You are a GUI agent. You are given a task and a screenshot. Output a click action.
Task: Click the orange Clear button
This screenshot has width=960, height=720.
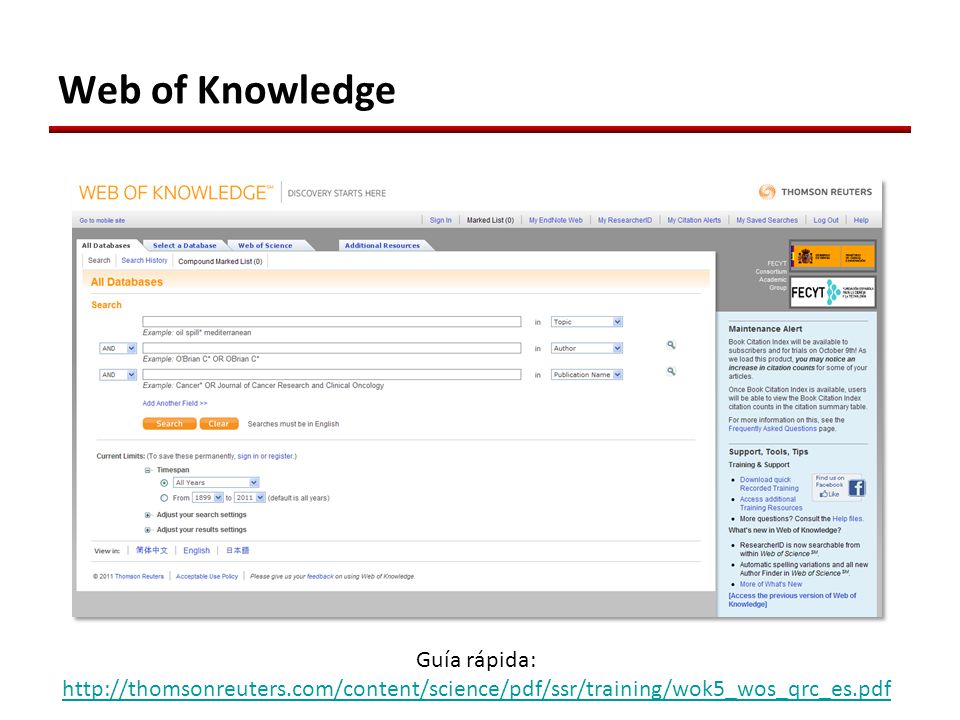[x=219, y=424]
